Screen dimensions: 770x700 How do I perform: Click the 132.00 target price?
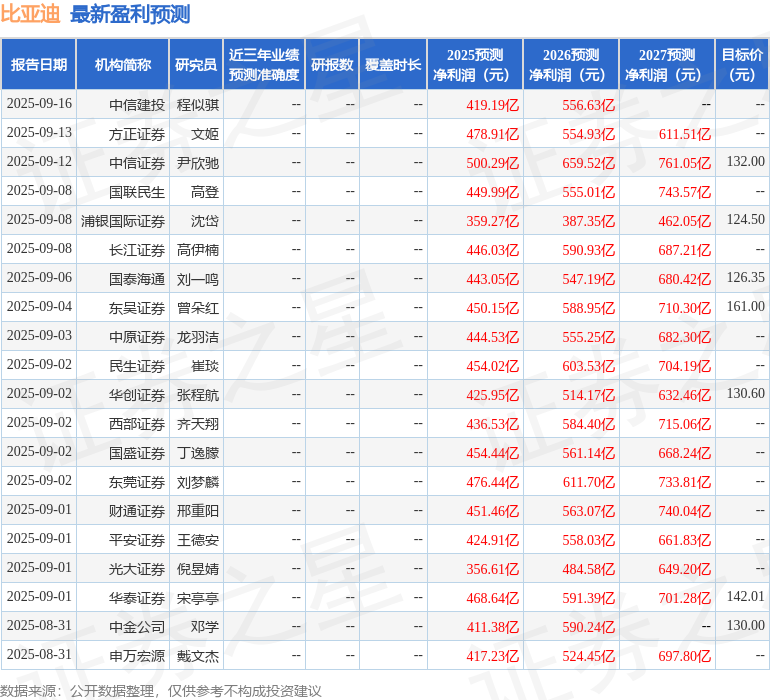(745, 161)
